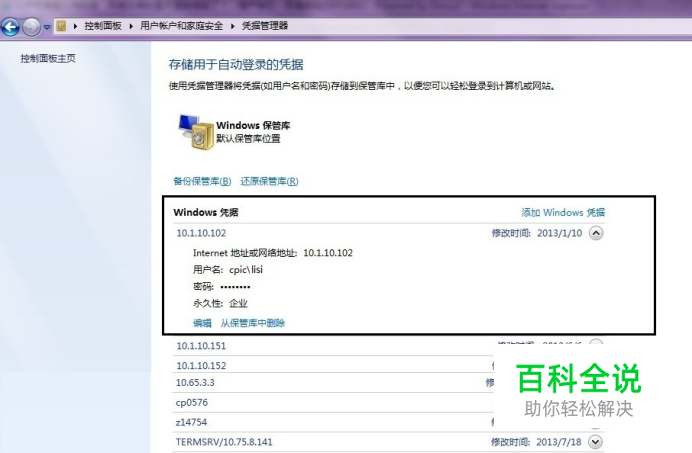Select 凭据管理器 breadcrumb
The height and width of the screenshot is (453, 692).
click(x=265, y=26)
